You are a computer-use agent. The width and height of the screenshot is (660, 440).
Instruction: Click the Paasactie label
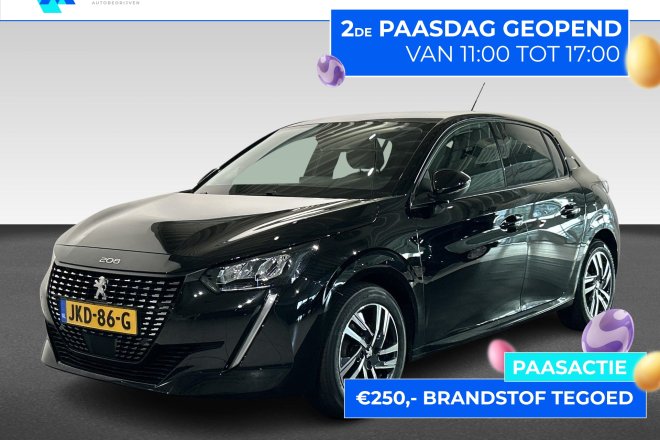click(570, 367)
